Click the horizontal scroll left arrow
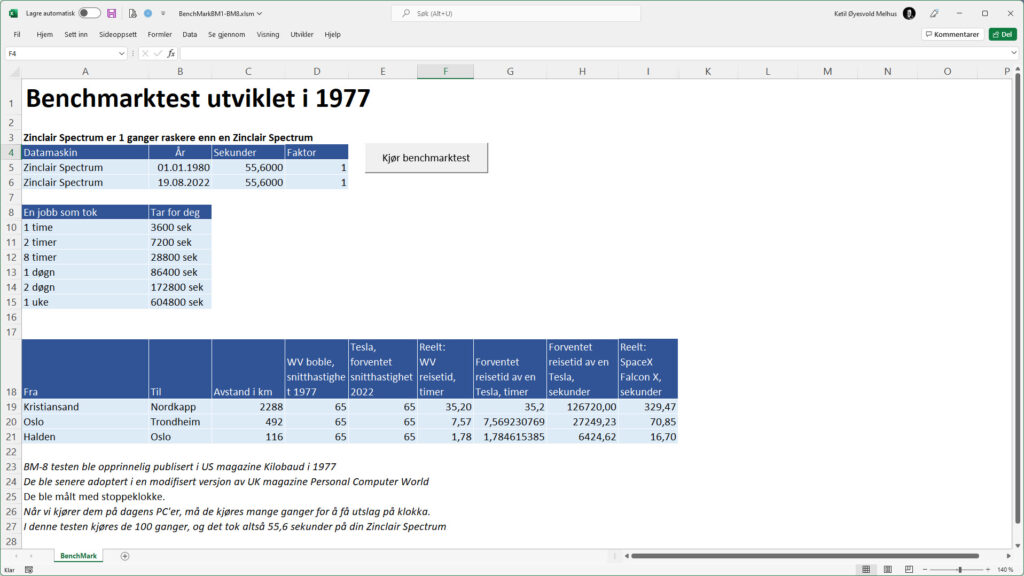This screenshot has height=576, width=1024. pos(626,556)
